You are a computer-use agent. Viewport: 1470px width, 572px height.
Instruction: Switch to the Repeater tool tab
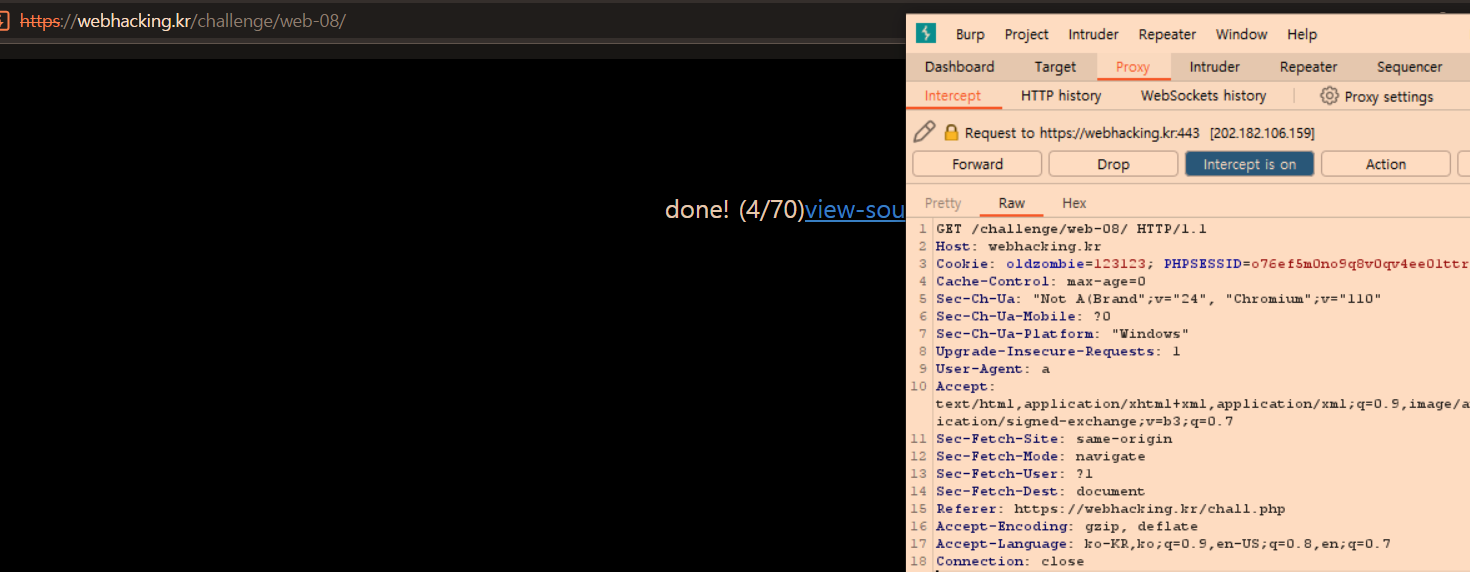[x=1308, y=67]
